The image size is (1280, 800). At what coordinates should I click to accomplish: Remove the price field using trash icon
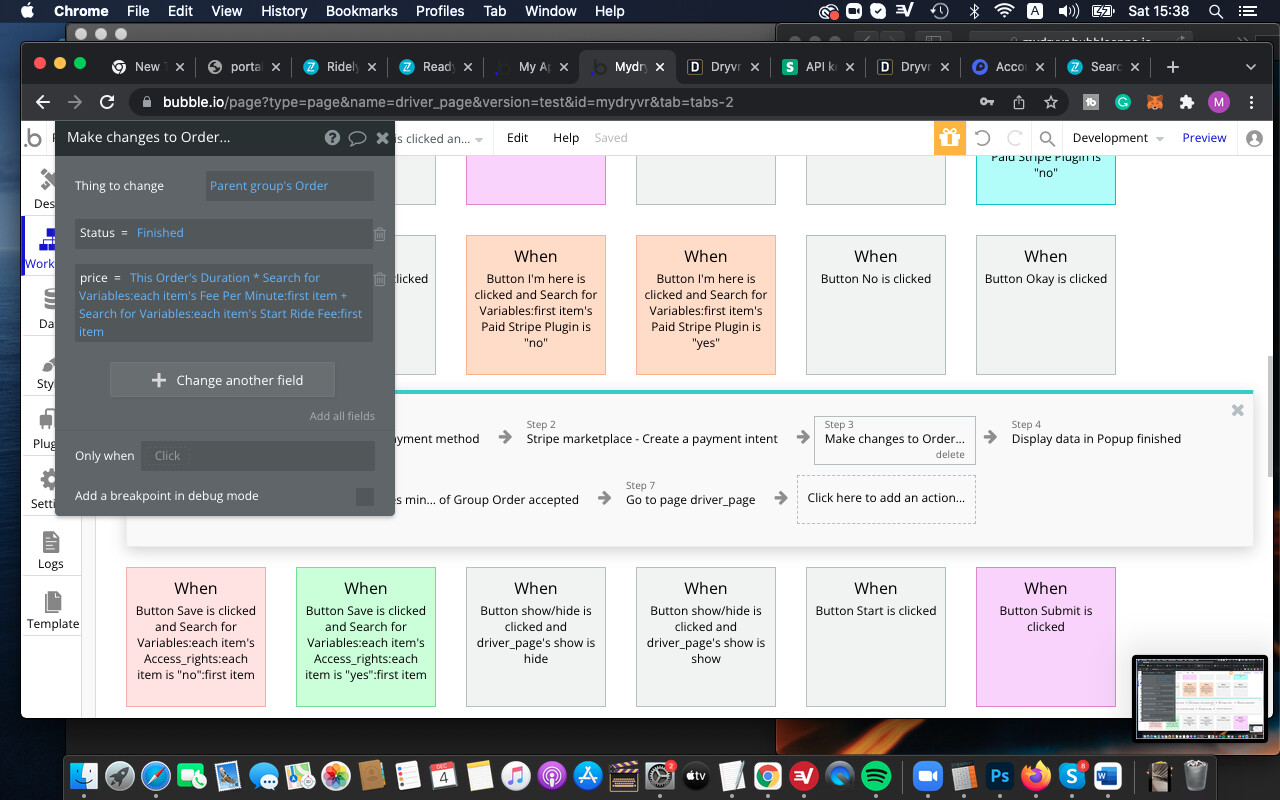pyautogui.click(x=380, y=280)
